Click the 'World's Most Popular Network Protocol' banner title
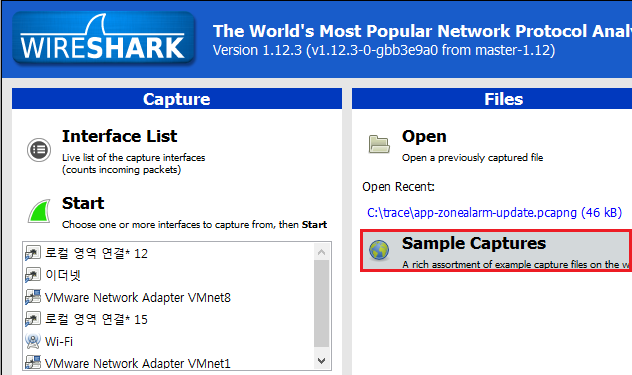 pos(422,31)
